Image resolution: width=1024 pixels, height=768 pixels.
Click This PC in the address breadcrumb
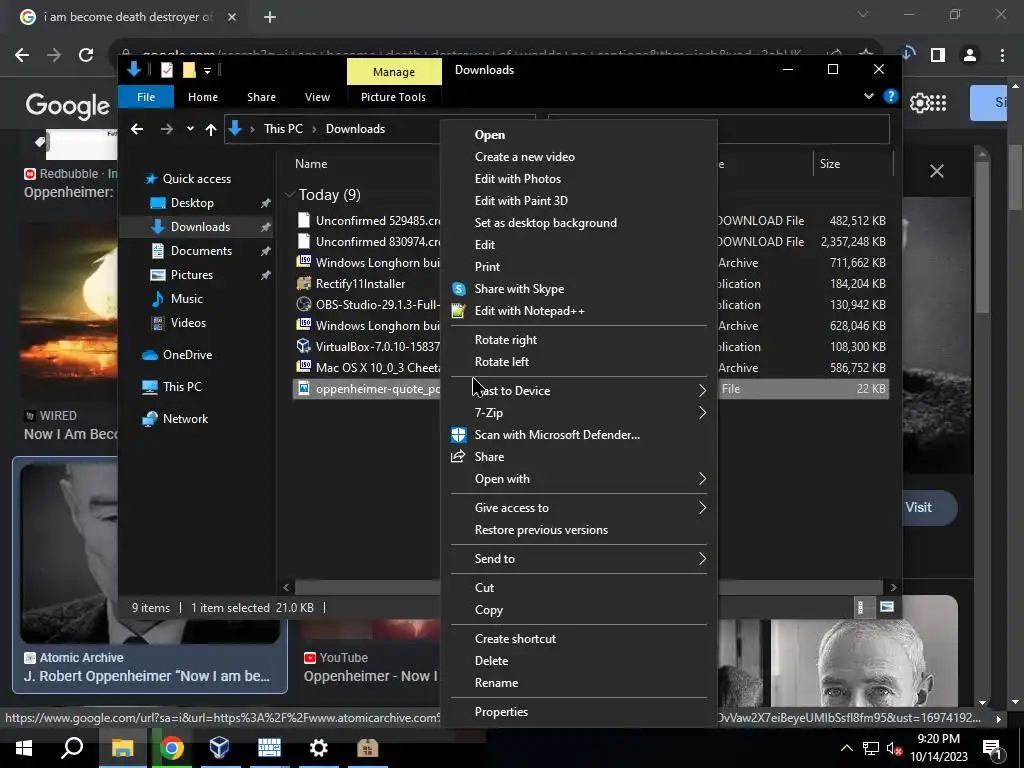[283, 129]
